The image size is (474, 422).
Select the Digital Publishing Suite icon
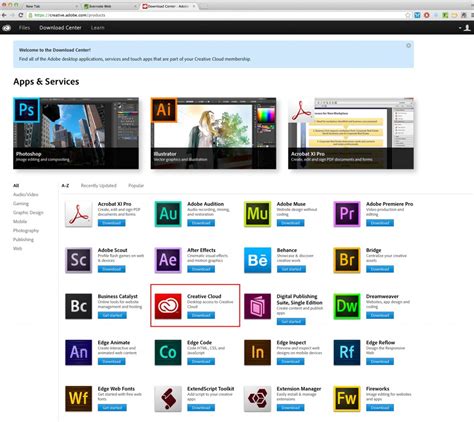[x=257, y=306]
